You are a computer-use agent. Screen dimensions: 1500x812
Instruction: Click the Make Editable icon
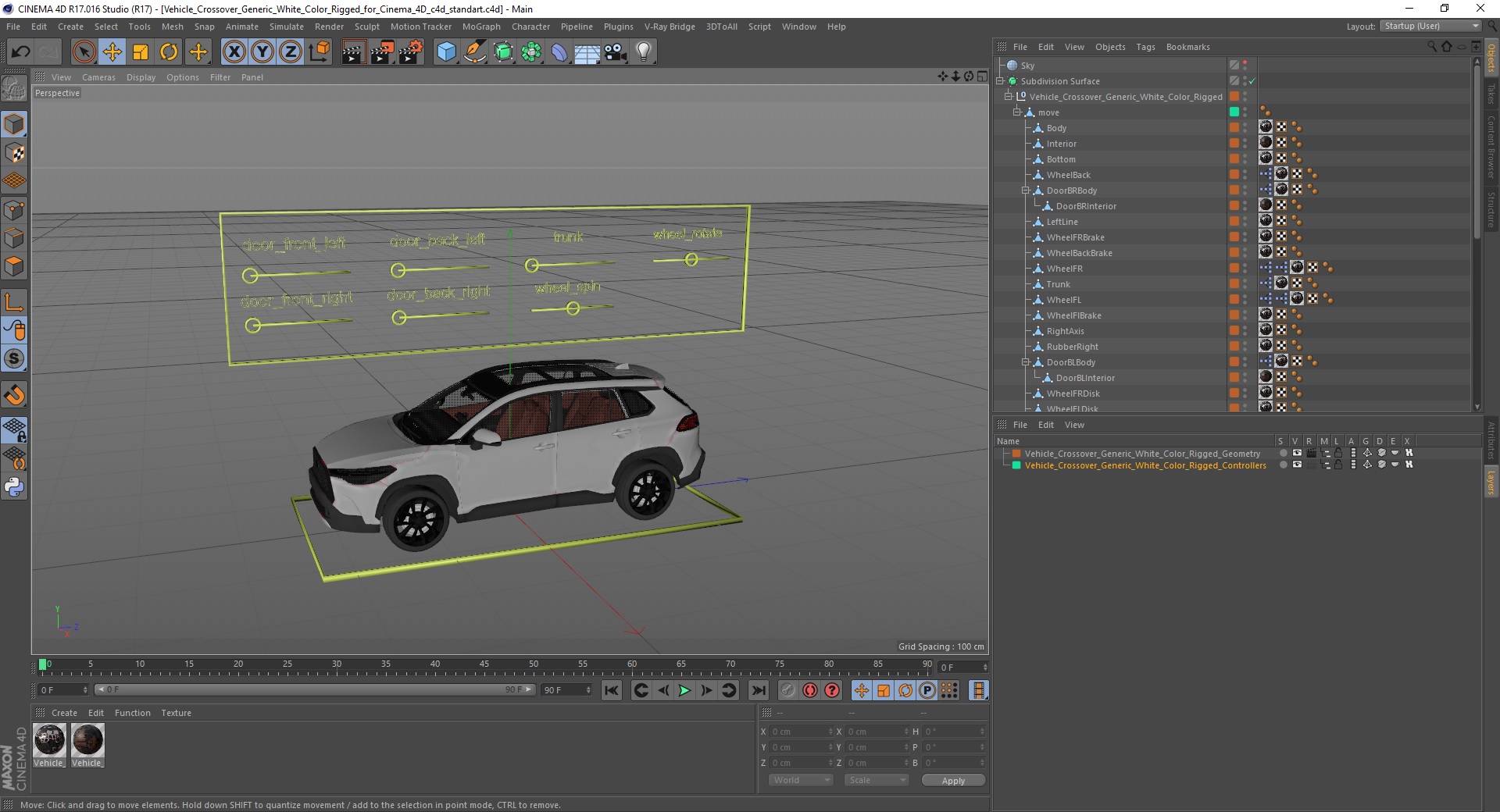pyautogui.click(x=14, y=88)
